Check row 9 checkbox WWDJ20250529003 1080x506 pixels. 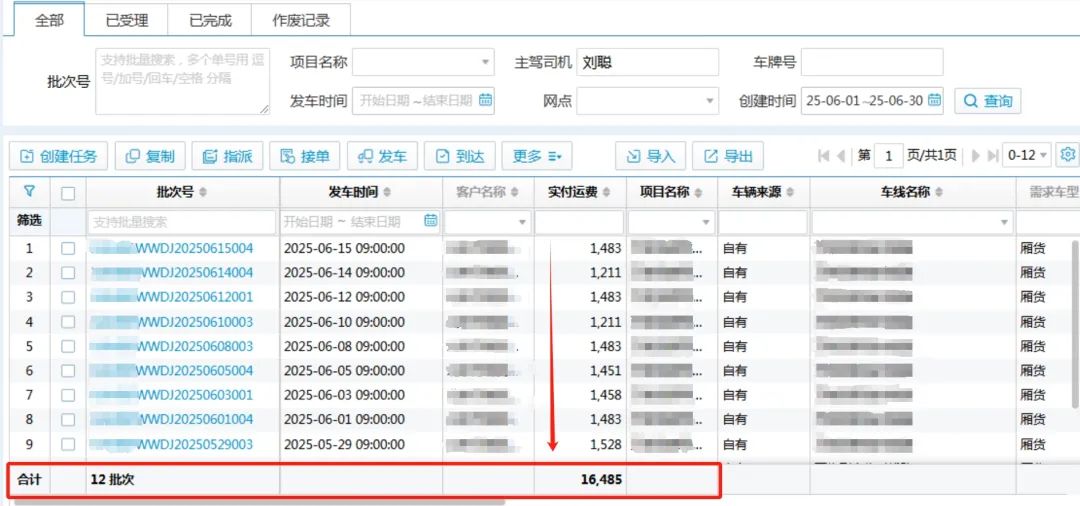coord(68,444)
